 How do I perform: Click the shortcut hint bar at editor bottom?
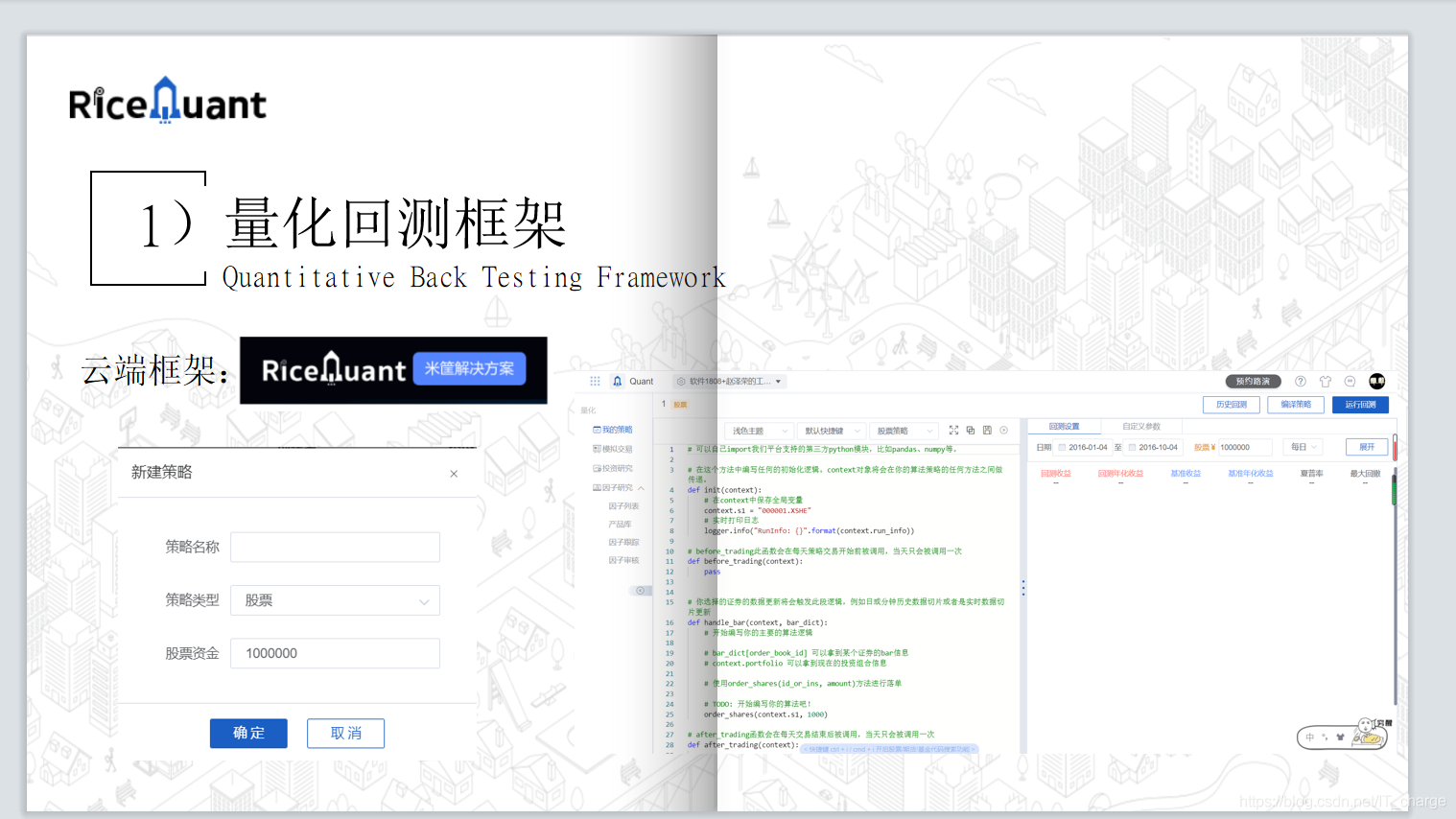[x=889, y=749]
